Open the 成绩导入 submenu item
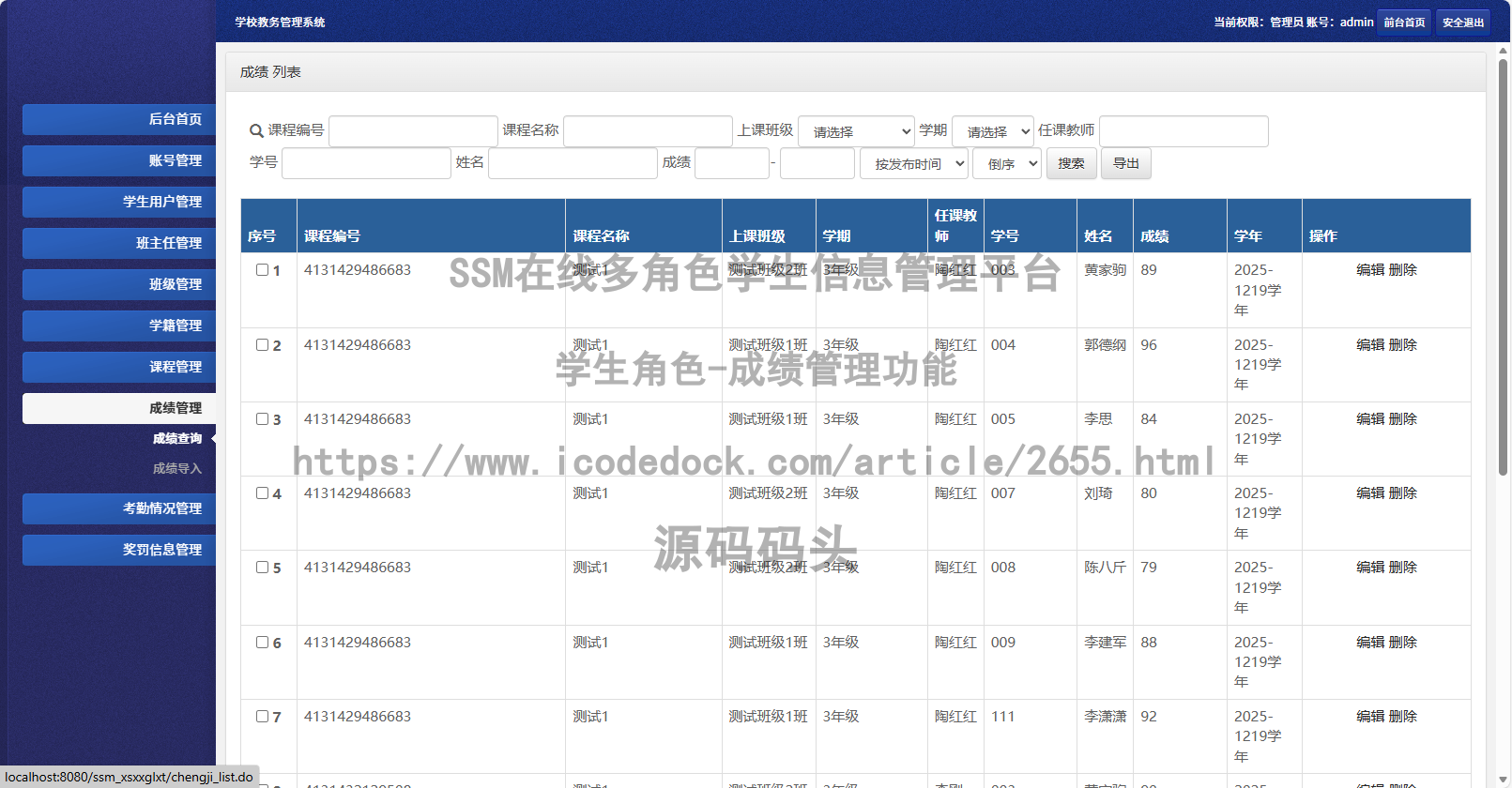Viewport: 1512px width, 788px height. [x=176, y=468]
